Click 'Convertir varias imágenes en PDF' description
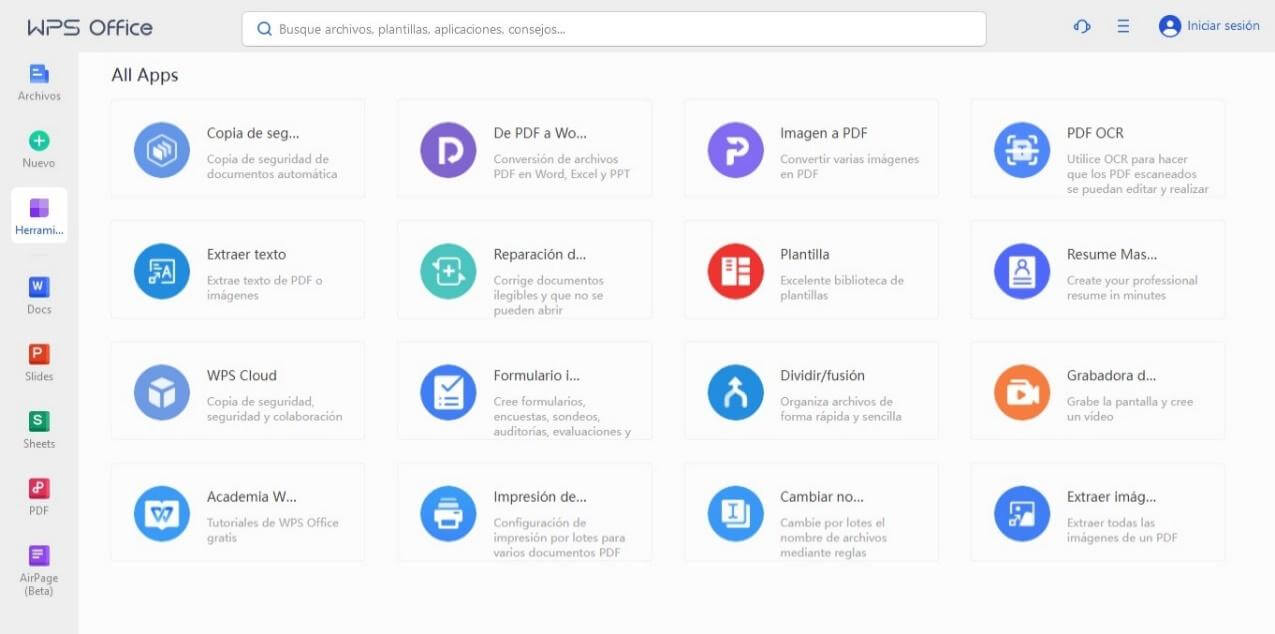This screenshot has width=1275, height=634. point(849,166)
